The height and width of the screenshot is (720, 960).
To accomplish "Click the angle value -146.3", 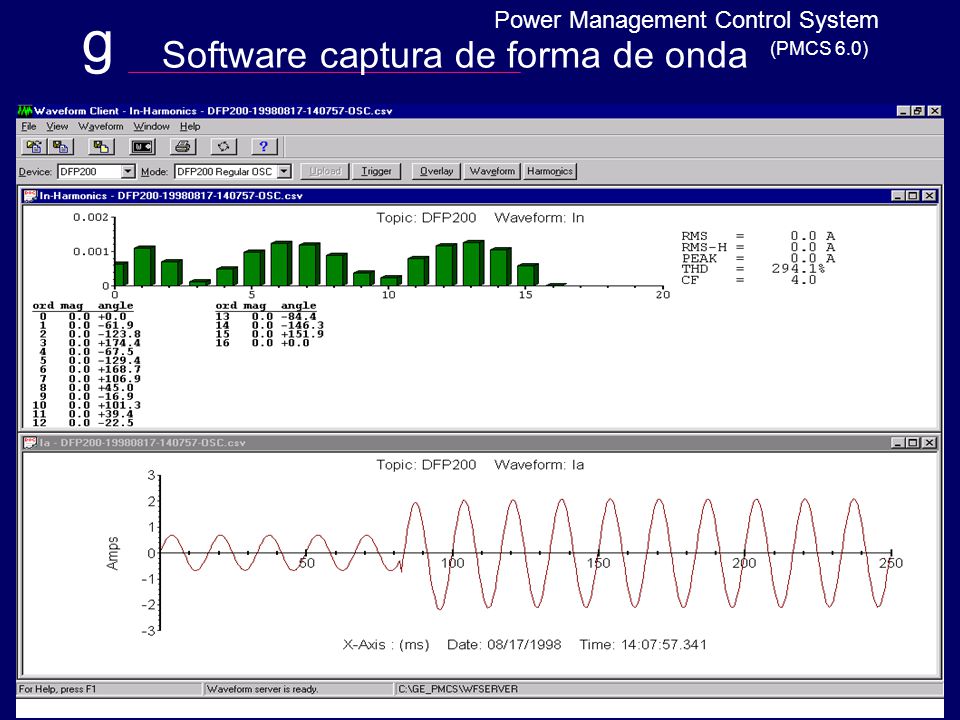I will tap(302, 325).
